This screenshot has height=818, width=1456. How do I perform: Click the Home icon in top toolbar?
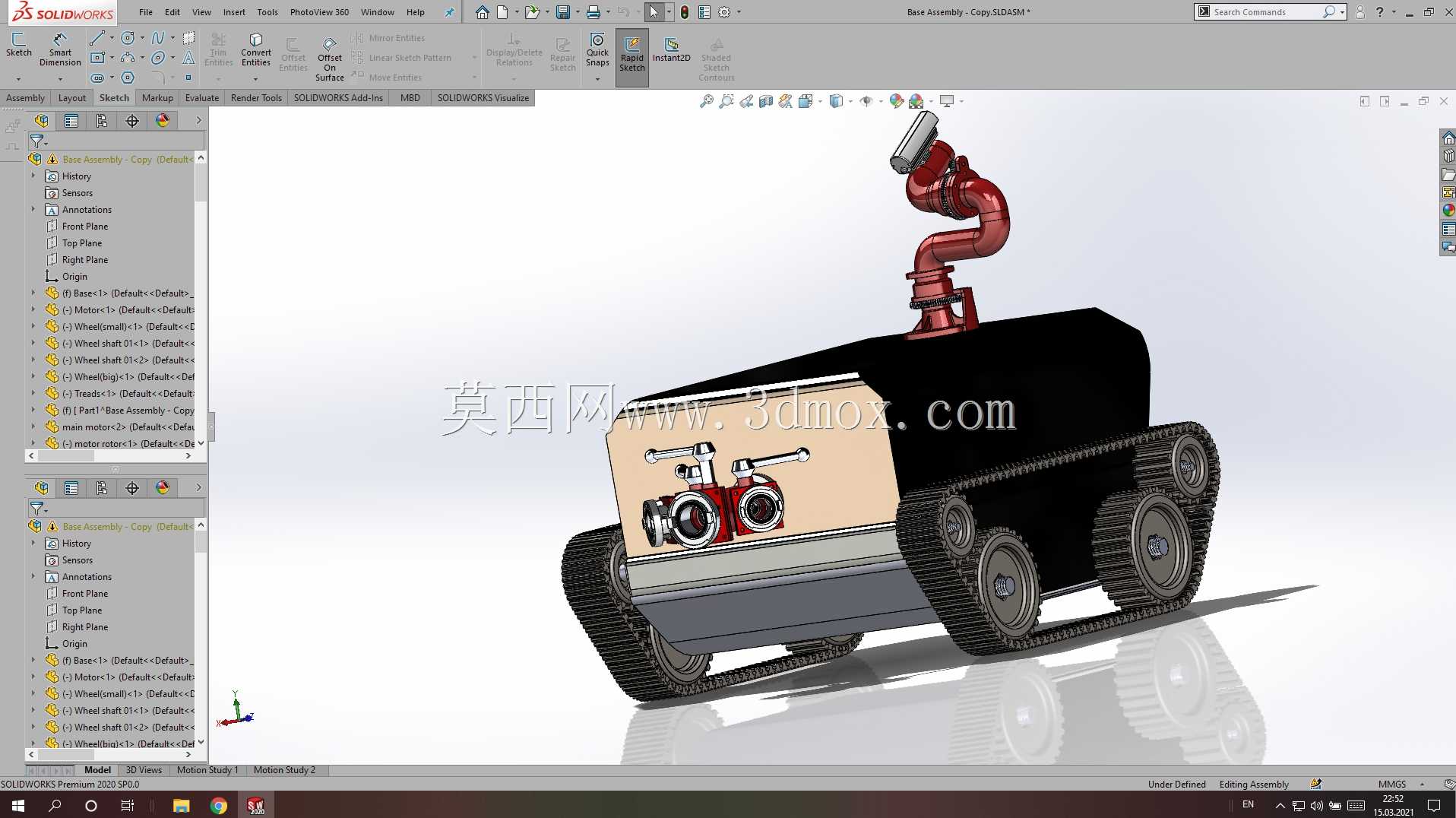[482, 12]
